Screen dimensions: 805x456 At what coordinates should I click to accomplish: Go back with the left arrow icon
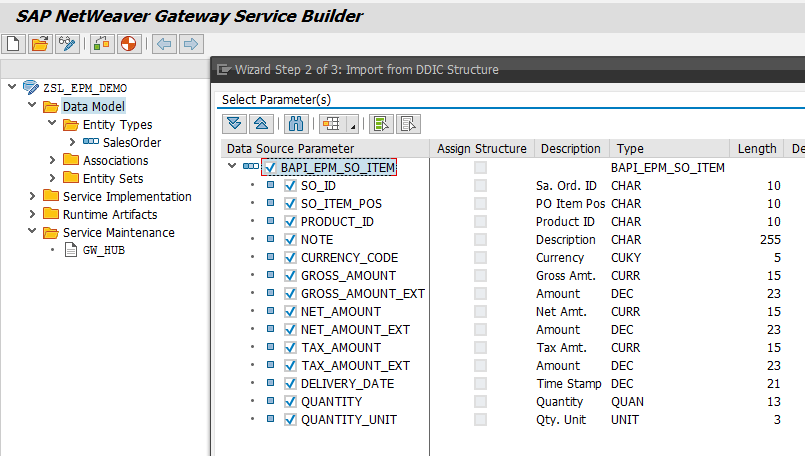tap(164, 44)
